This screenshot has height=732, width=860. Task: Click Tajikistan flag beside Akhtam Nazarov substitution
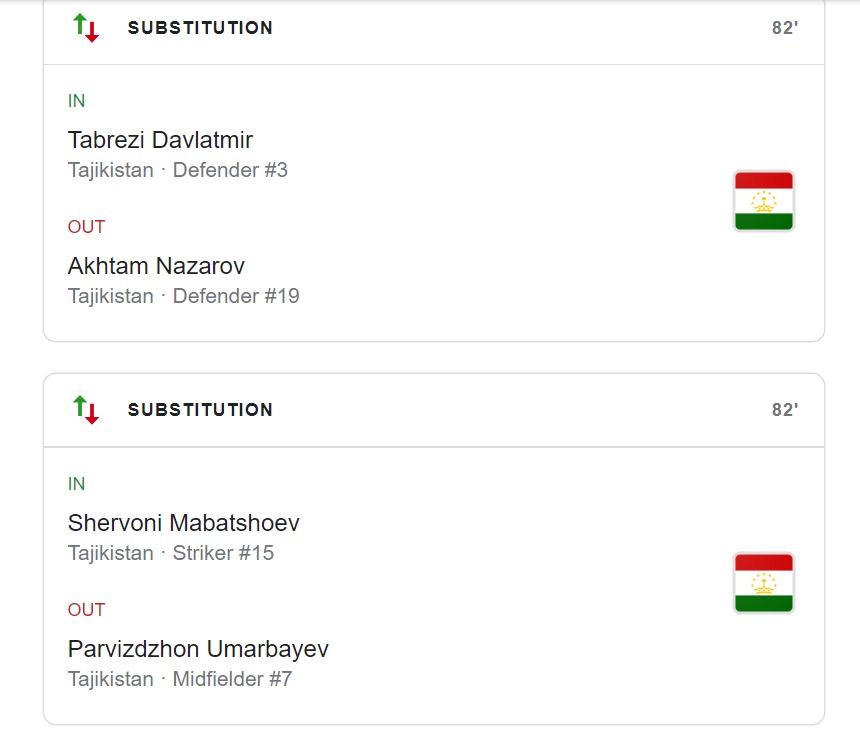pyautogui.click(x=764, y=201)
